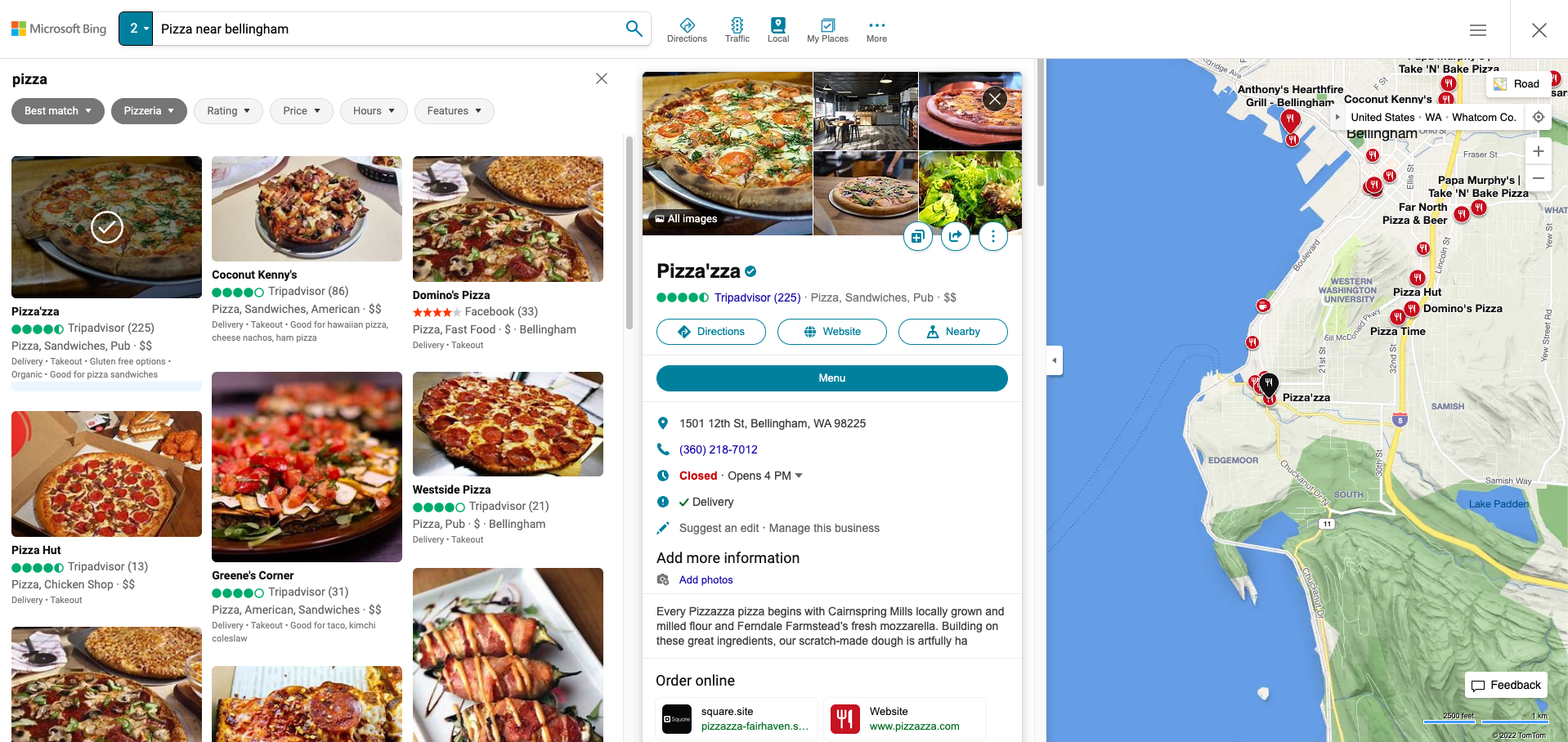
Task: Zoom in on the map
Action: pyautogui.click(x=1539, y=151)
